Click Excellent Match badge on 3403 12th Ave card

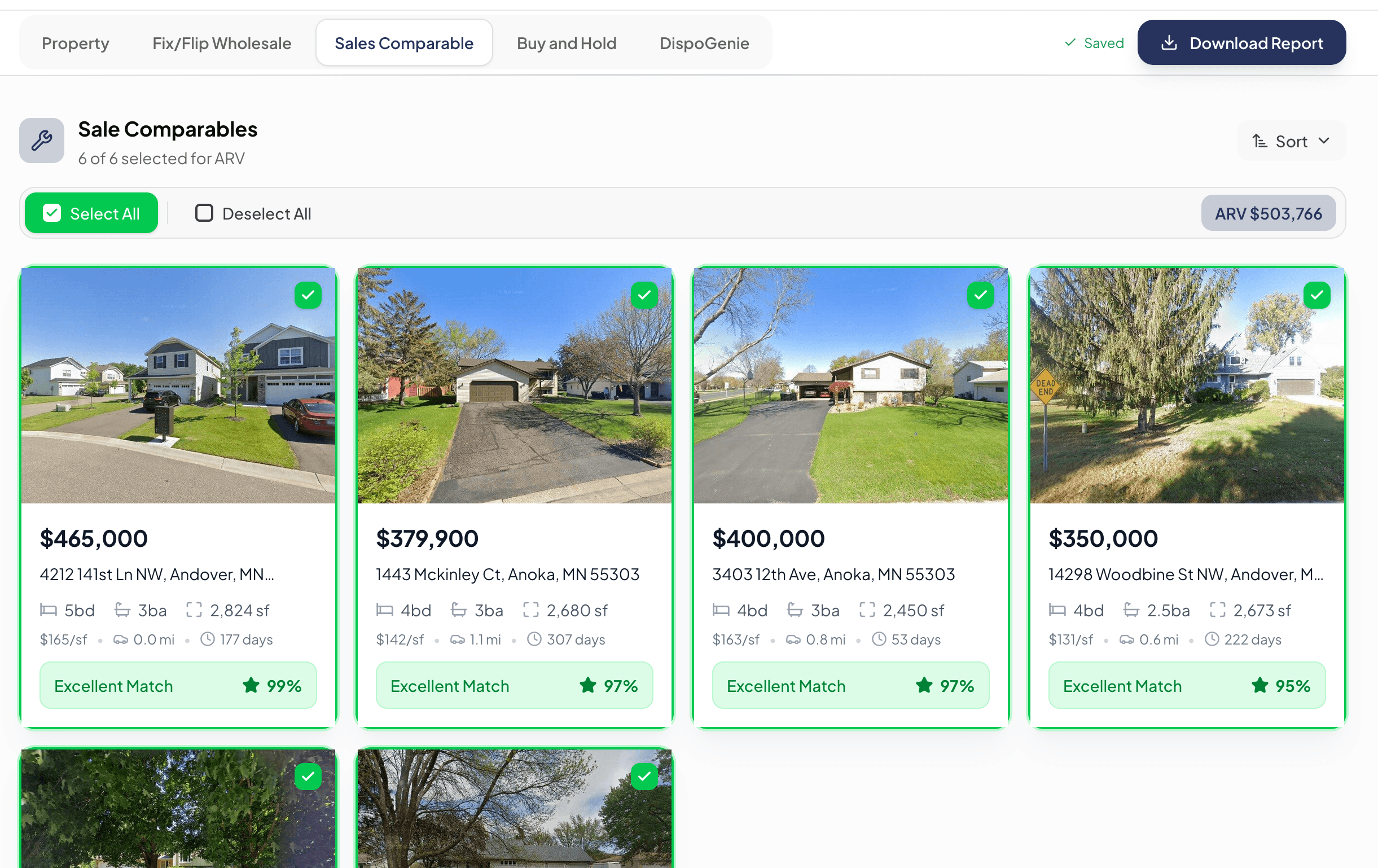(x=851, y=686)
